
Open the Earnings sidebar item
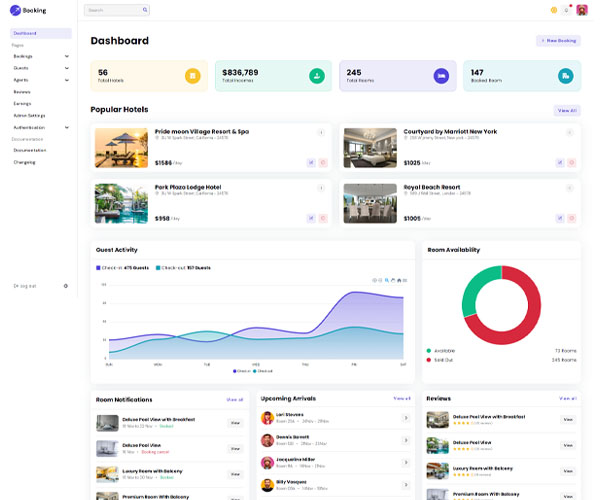[22, 104]
